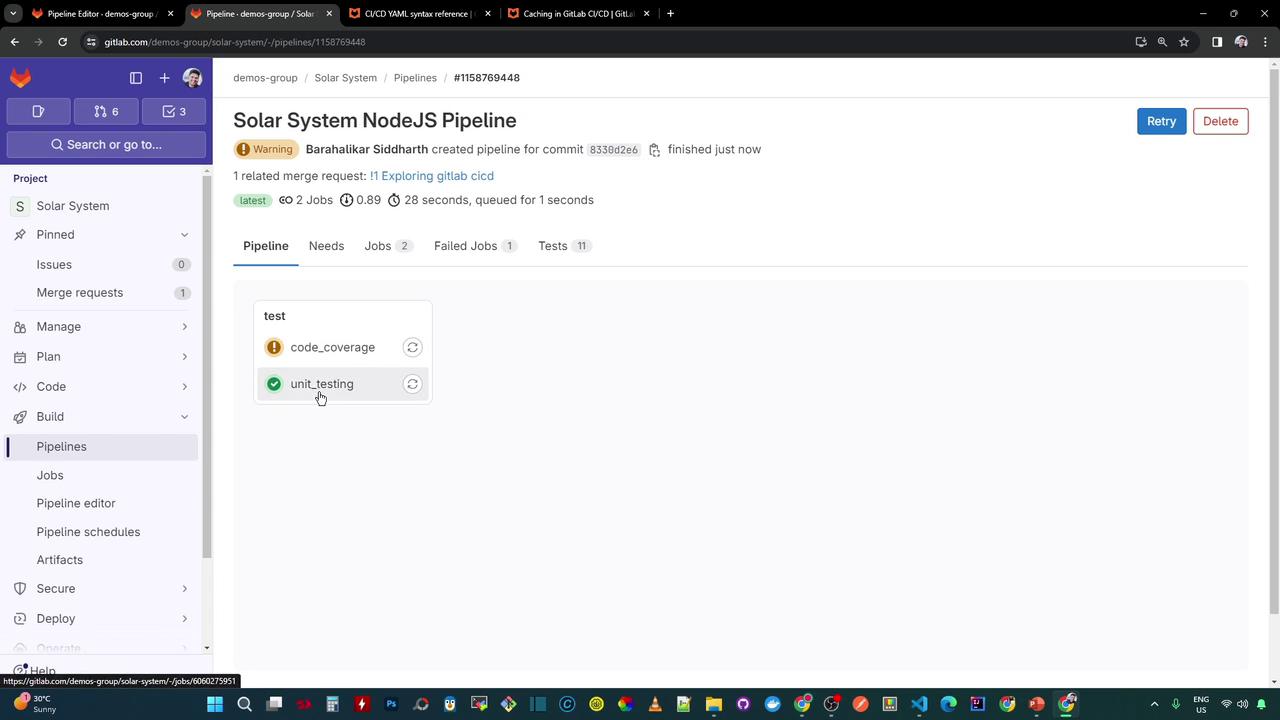Viewport: 1280px width, 720px height.
Task: Open new tab in browser
Action: pos(670,14)
